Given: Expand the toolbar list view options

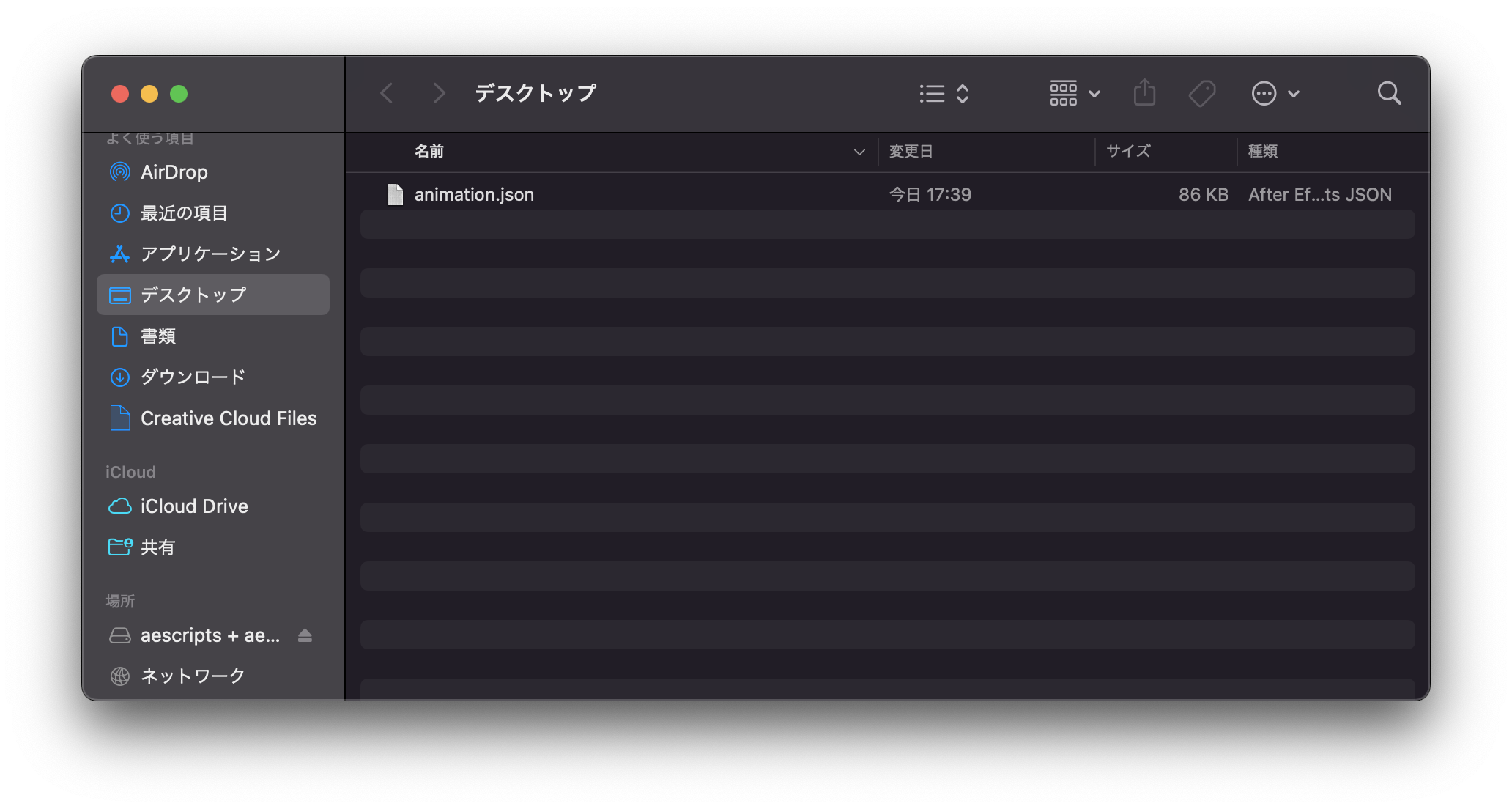Looking at the screenshot, I should tap(962, 94).
